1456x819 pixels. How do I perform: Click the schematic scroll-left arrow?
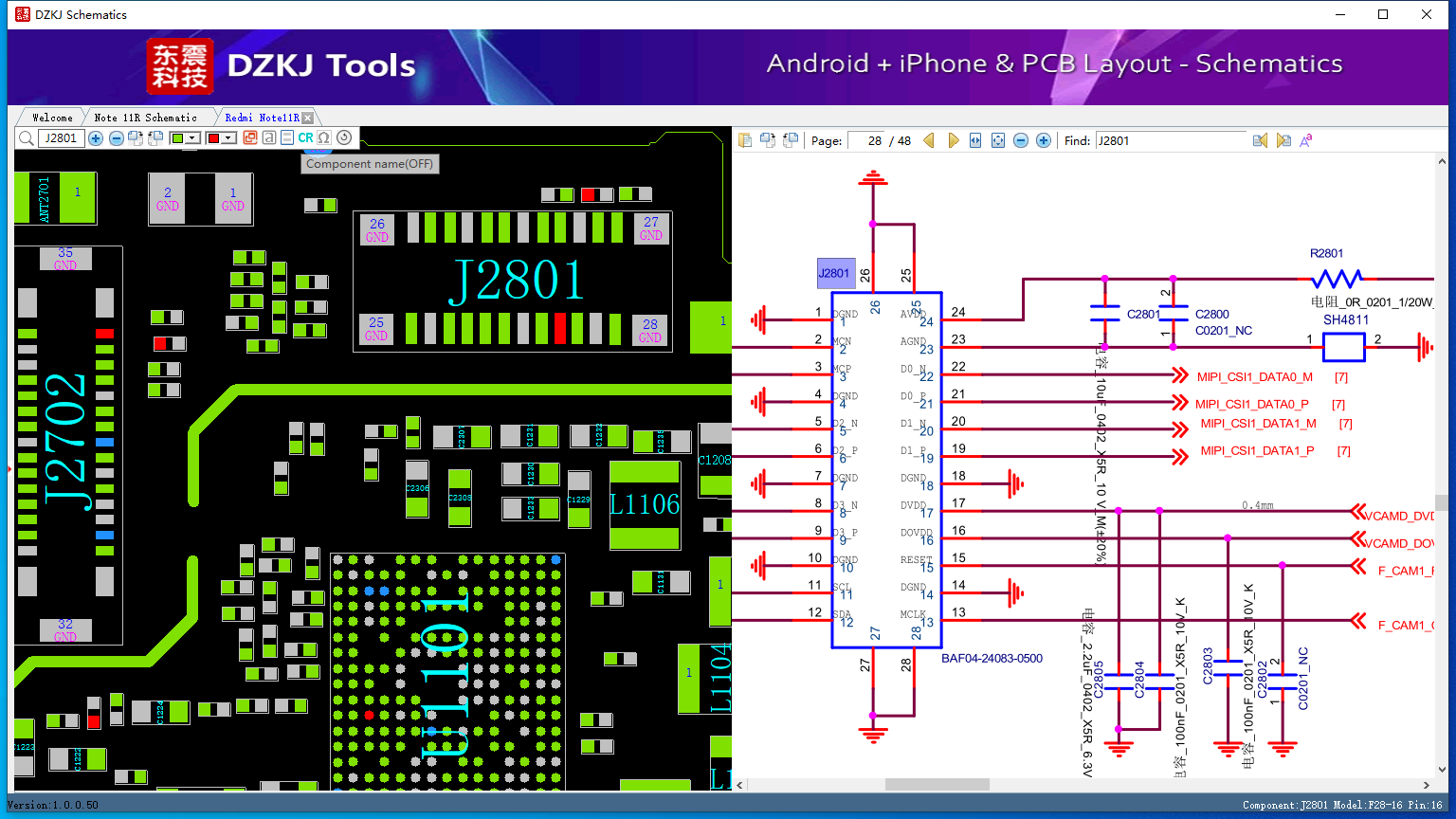[x=740, y=785]
